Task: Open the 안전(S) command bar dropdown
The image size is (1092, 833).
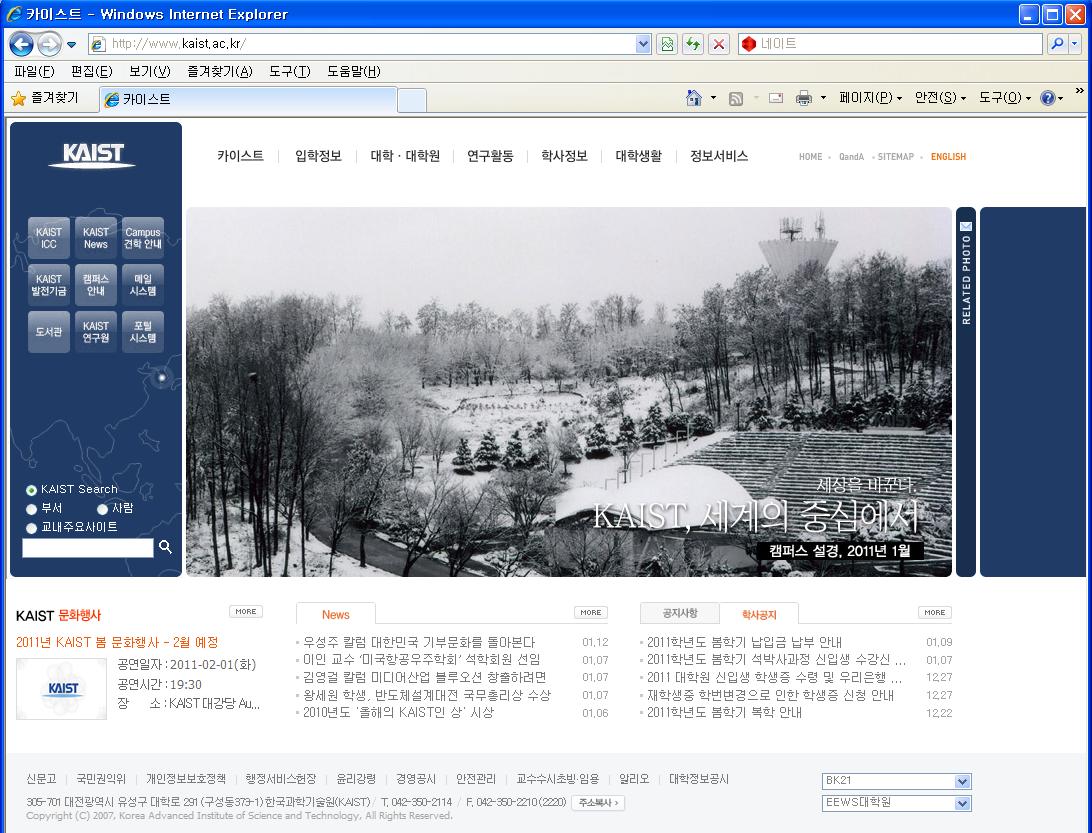Action: pyautogui.click(x=939, y=98)
